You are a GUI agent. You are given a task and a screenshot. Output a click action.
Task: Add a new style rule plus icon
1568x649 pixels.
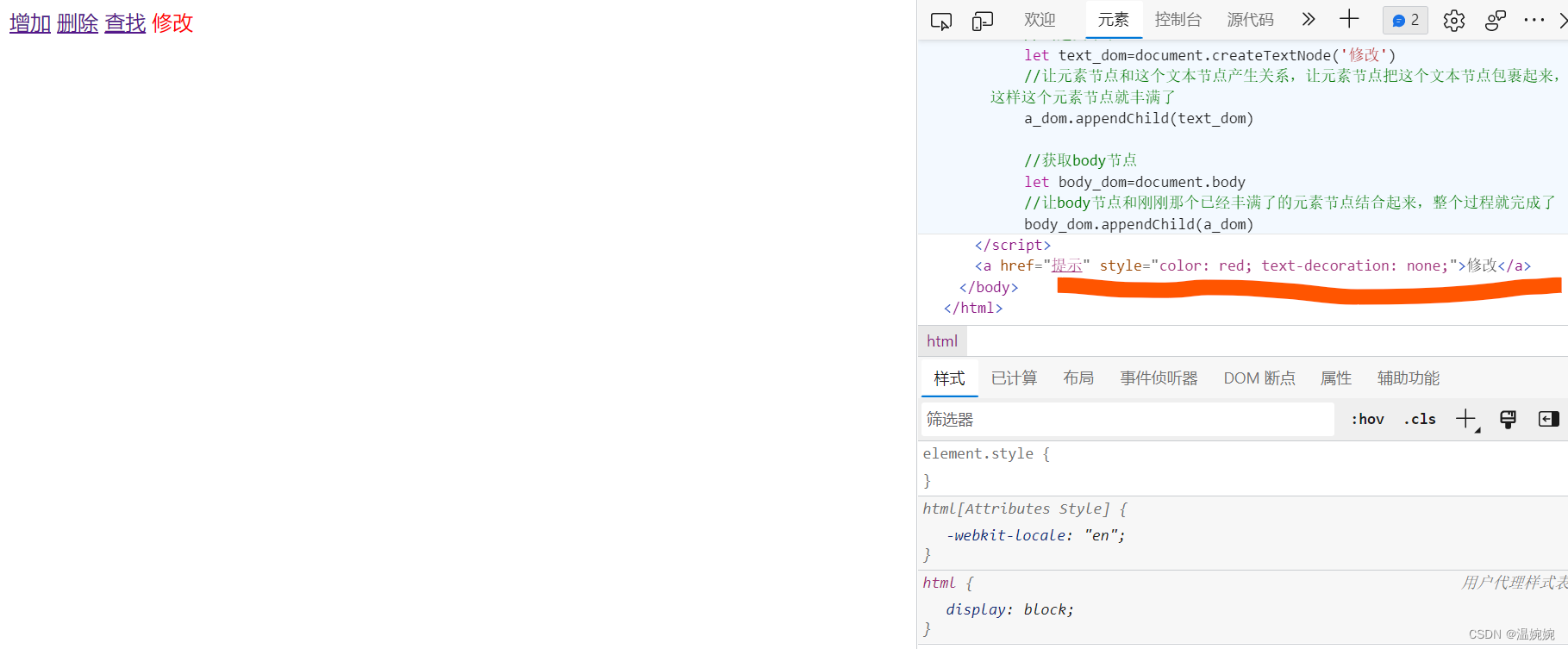pyautogui.click(x=1467, y=420)
